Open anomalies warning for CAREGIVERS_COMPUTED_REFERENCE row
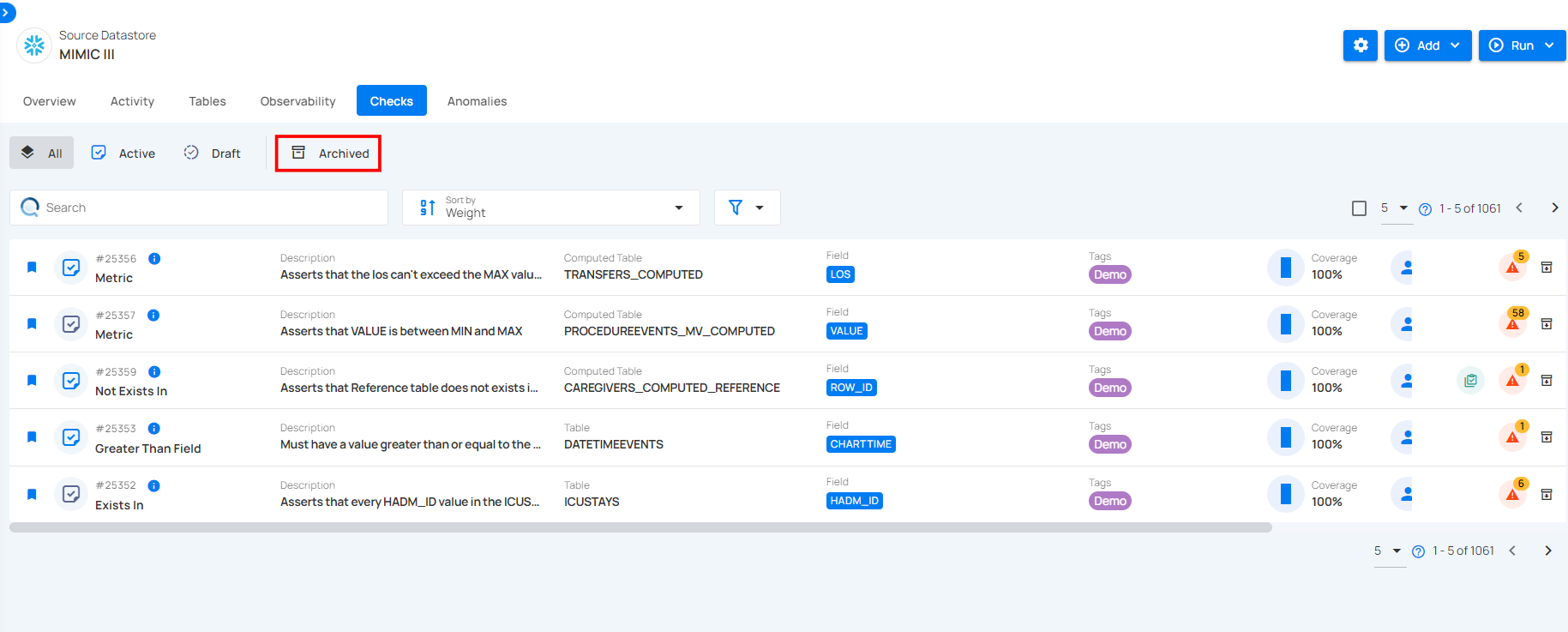Screen dimensions: 1568x632 tap(1513, 380)
